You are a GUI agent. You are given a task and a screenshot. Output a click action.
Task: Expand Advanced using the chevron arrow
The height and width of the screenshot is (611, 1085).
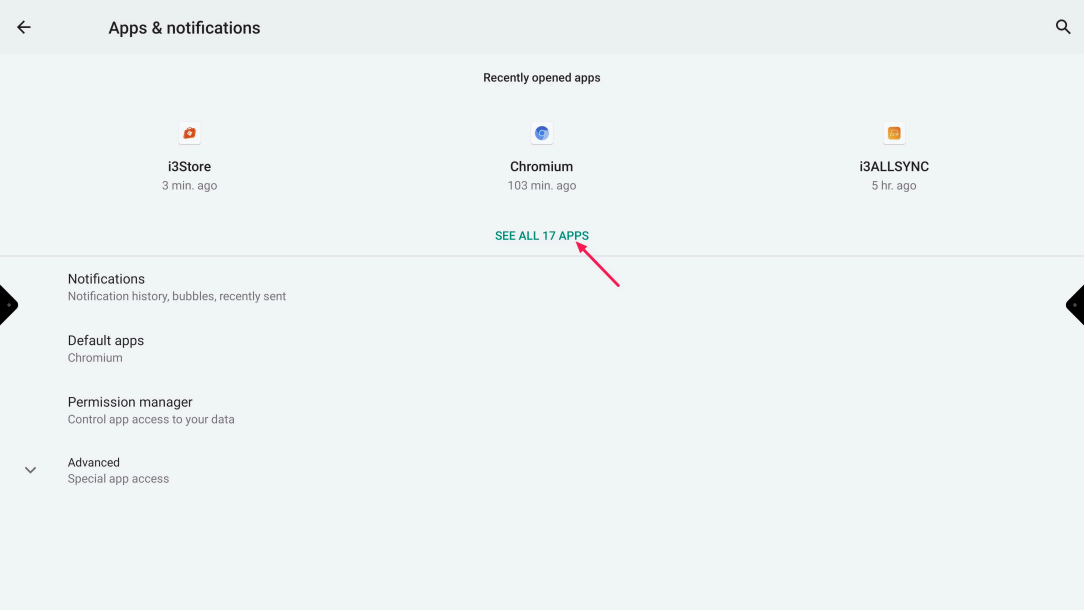point(31,470)
